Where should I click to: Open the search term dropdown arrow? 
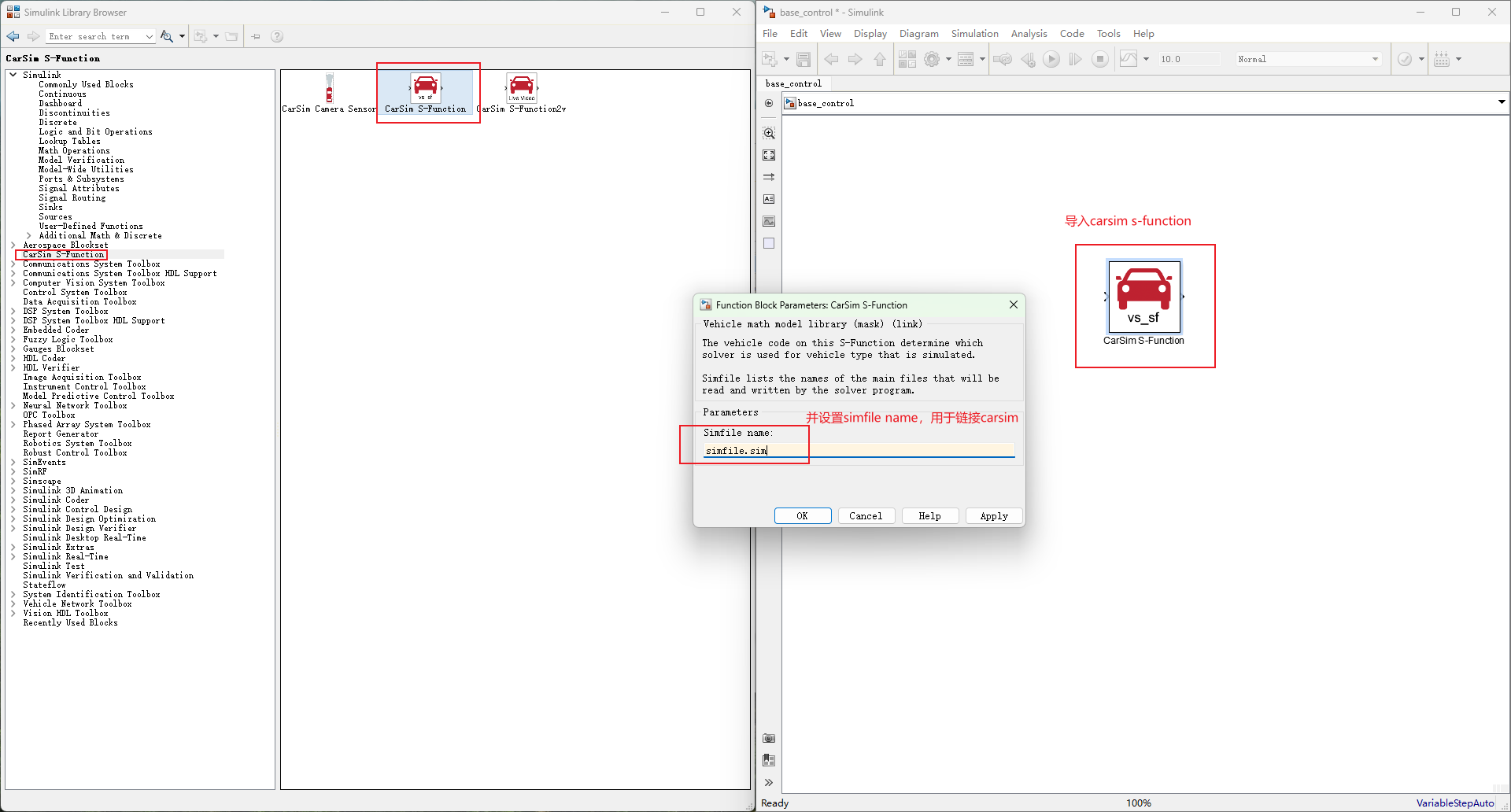tap(149, 36)
